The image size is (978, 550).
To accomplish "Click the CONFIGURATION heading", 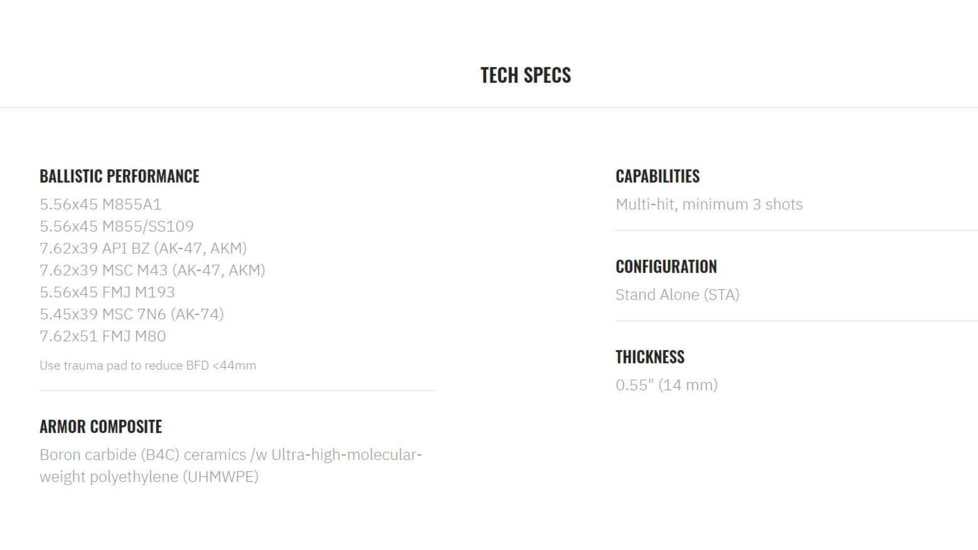I will 666,266.
